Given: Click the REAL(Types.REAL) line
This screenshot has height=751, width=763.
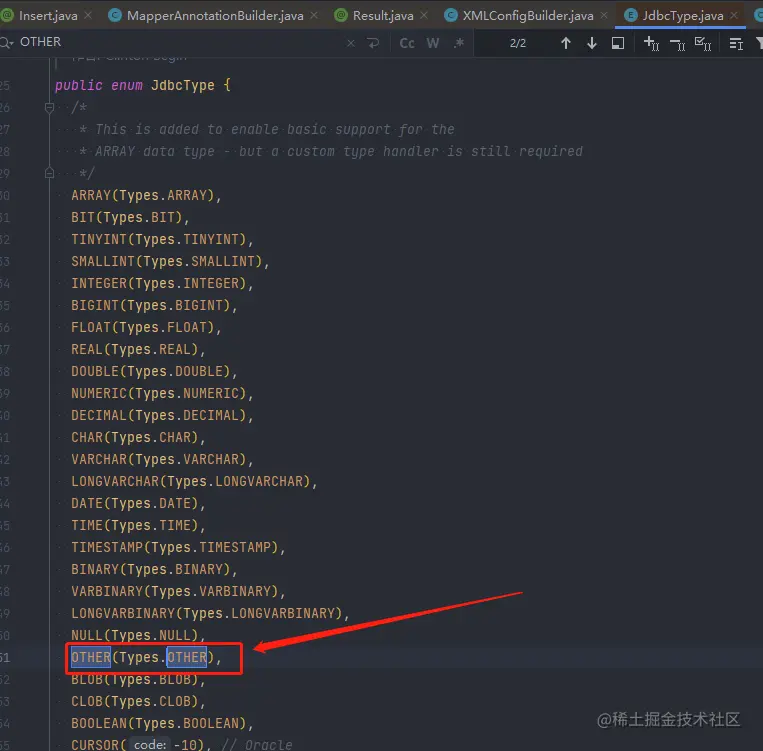Looking at the screenshot, I should (138, 349).
